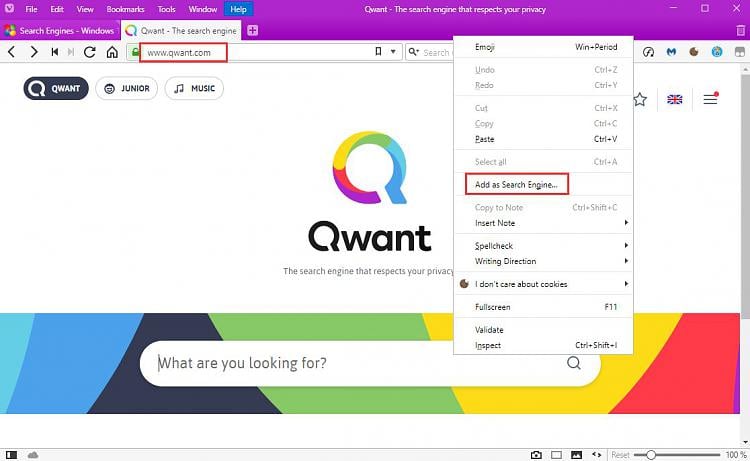Viewport: 750px width, 461px height.
Task: Click the page vertical scrollbar thumb
Action: 745,196
